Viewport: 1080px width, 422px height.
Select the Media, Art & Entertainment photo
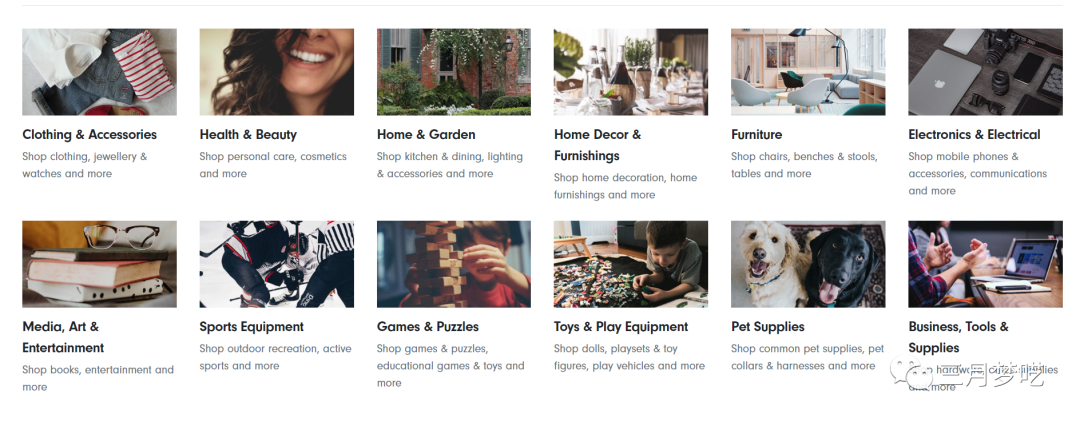click(x=99, y=264)
